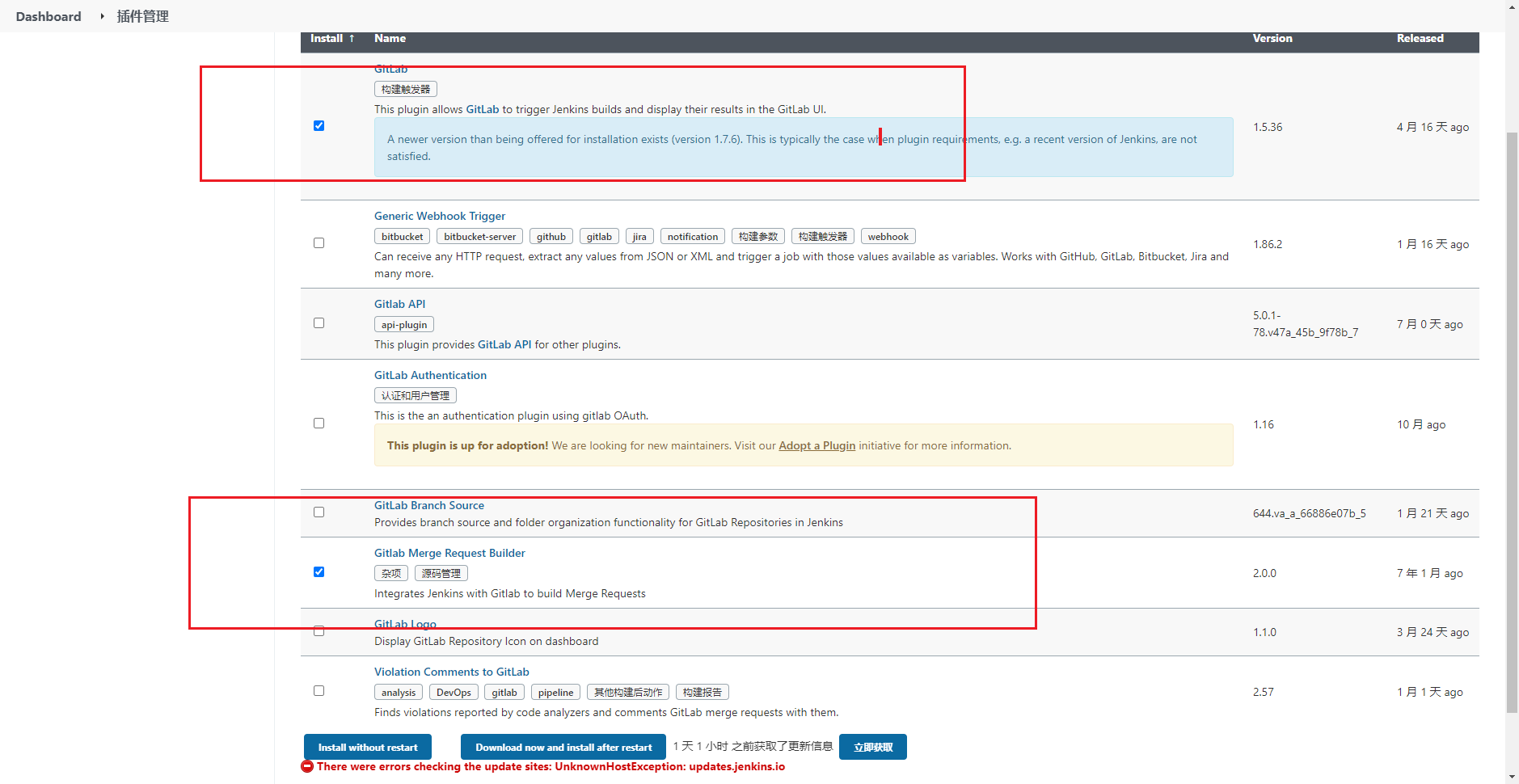Screen dimensions: 1519x784
Task: Click 构建触发器 tag under GitLab plugin
Action: 406,89
